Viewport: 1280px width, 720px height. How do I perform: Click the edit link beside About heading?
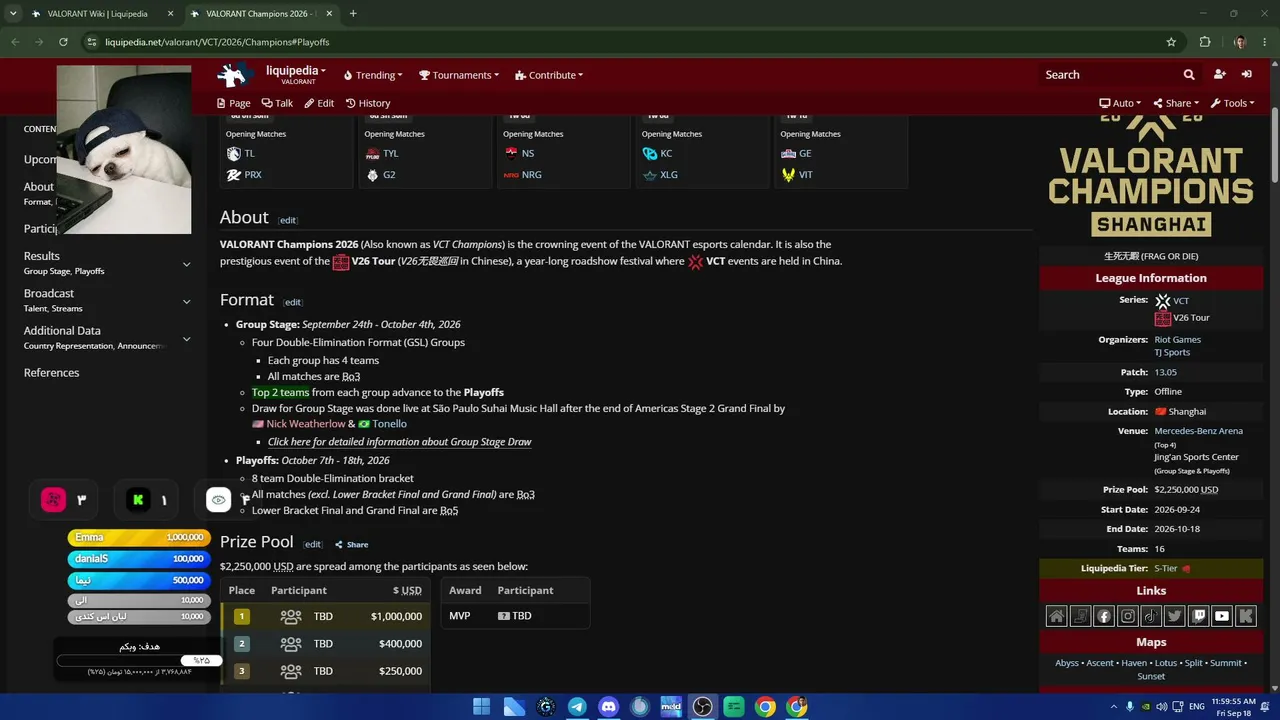click(x=287, y=220)
